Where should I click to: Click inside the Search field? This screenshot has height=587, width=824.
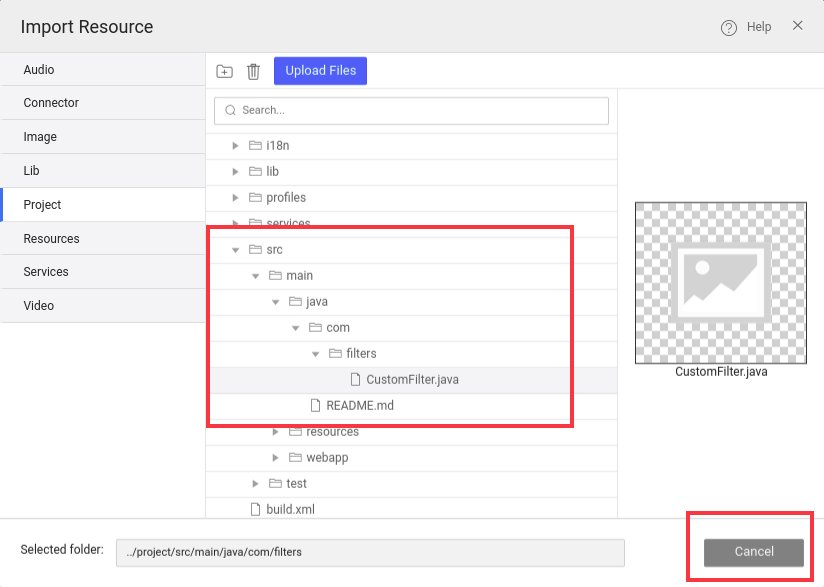coord(410,111)
